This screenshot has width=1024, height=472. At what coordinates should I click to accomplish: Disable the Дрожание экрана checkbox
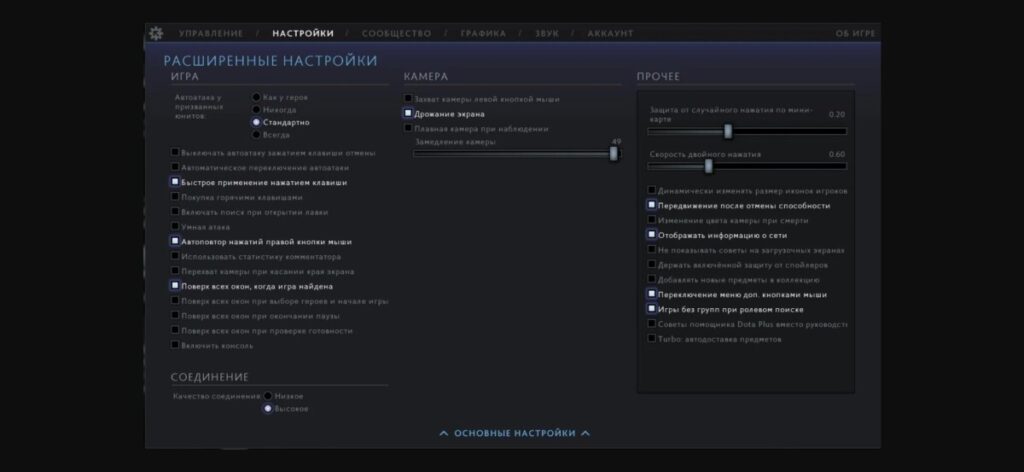408,114
